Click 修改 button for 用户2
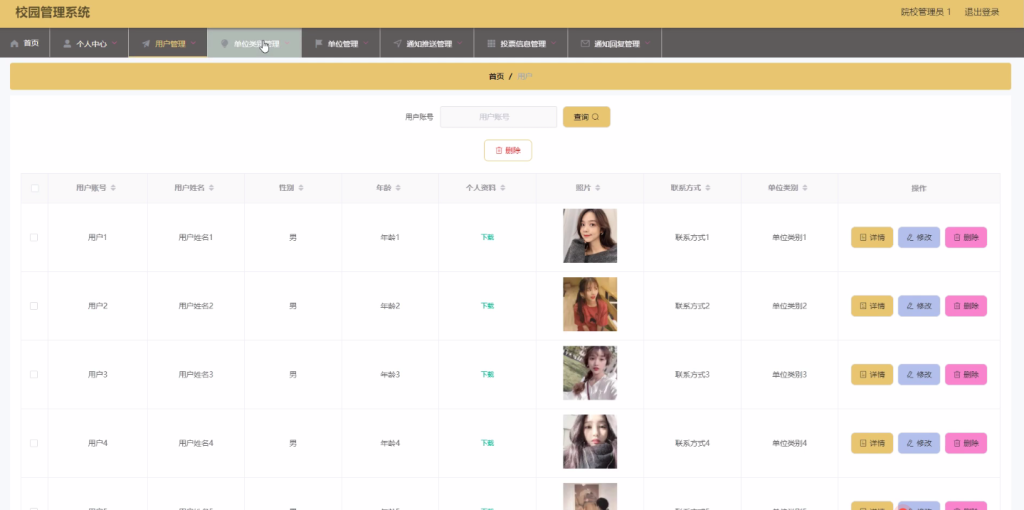The image size is (1024, 510). (x=918, y=306)
